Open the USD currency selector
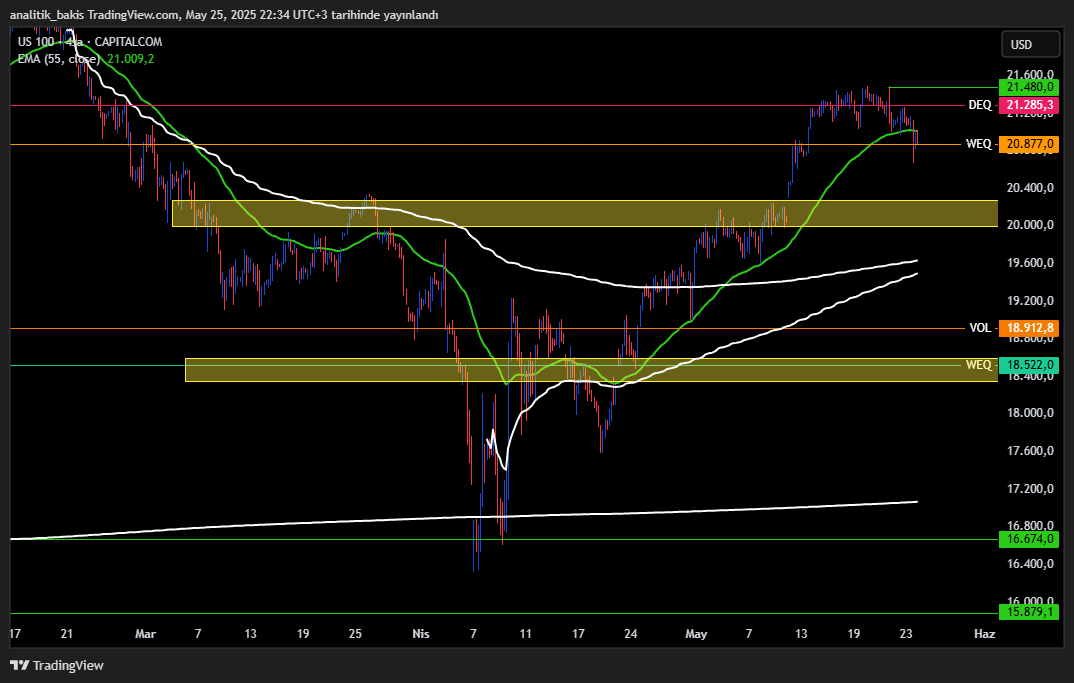 pos(1029,45)
